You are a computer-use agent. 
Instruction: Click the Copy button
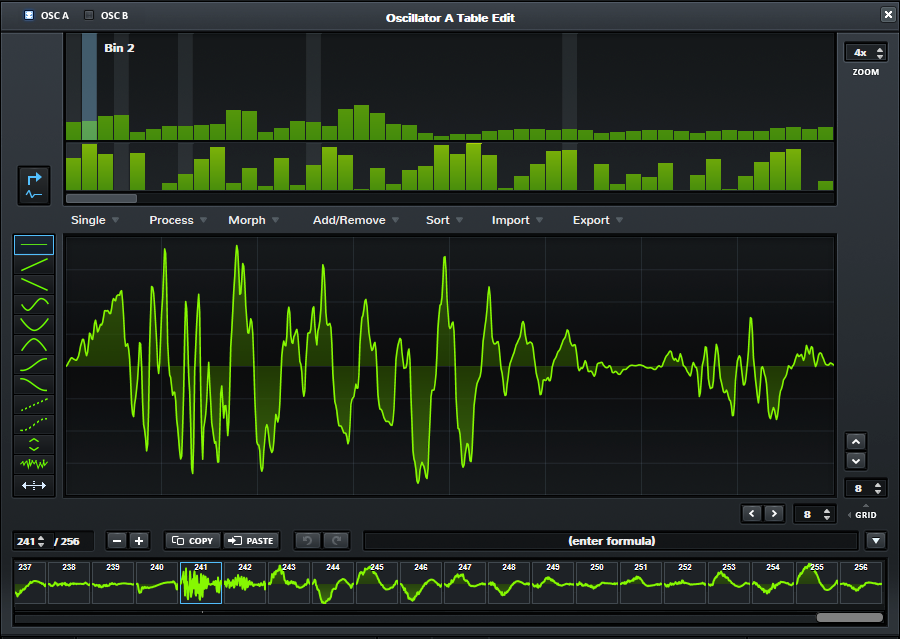click(x=193, y=541)
